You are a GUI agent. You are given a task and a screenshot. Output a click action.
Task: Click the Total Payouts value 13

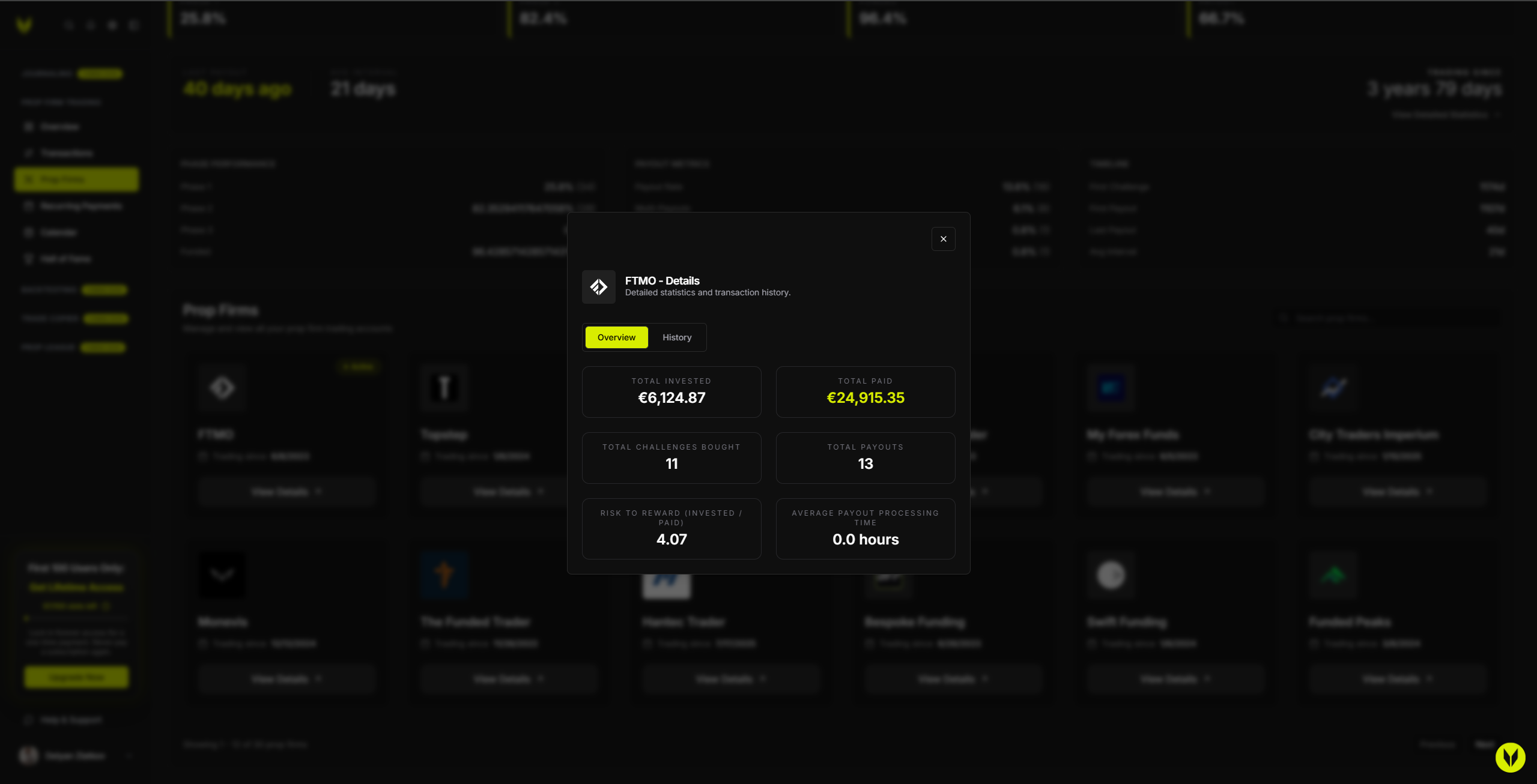[x=866, y=464]
